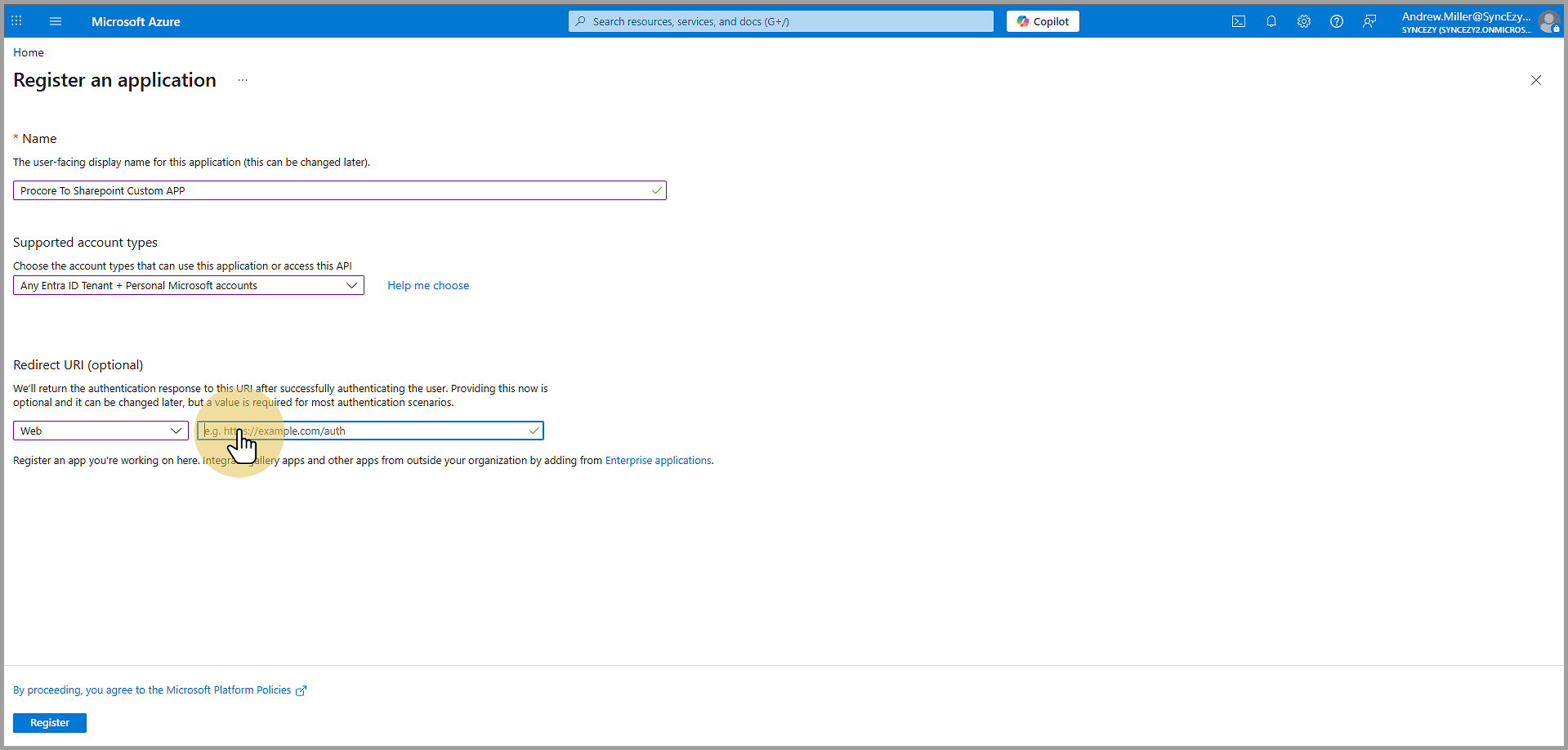Open the Enterprise applications link

pos(658,461)
